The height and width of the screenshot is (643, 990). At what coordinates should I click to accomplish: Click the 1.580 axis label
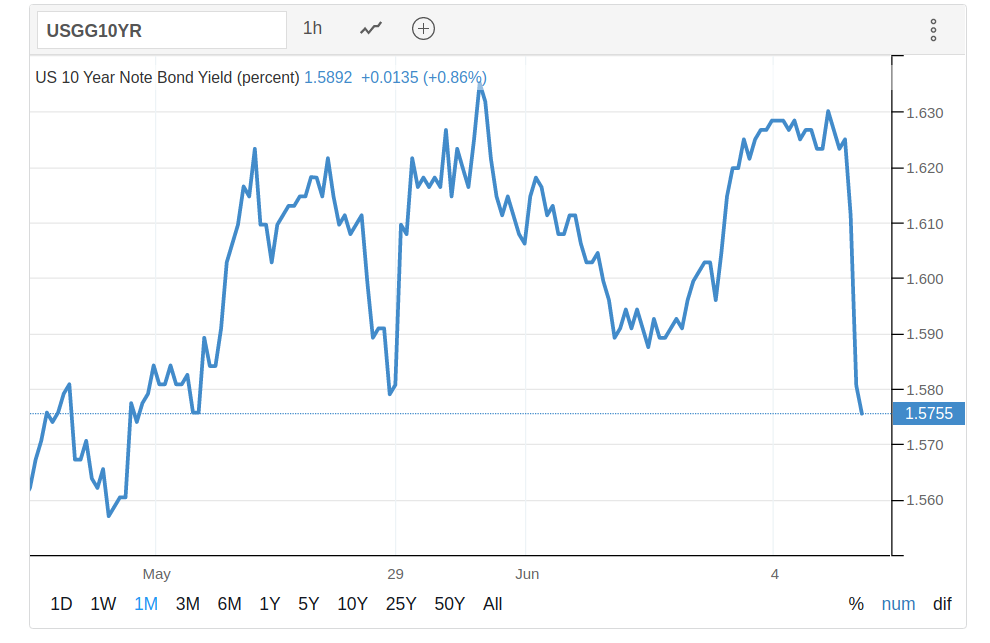[x=925, y=390]
